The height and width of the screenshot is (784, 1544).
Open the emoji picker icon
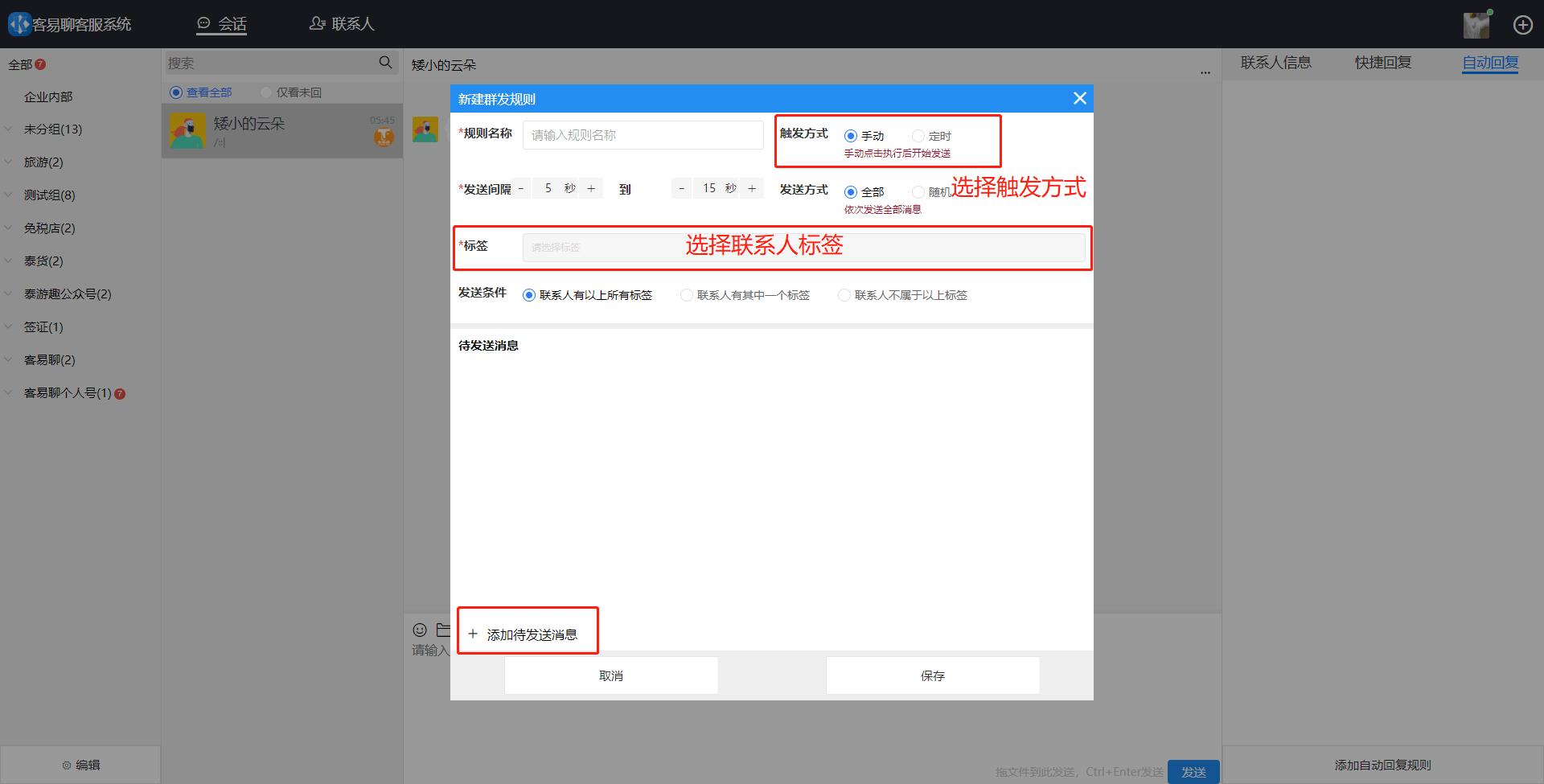click(420, 630)
